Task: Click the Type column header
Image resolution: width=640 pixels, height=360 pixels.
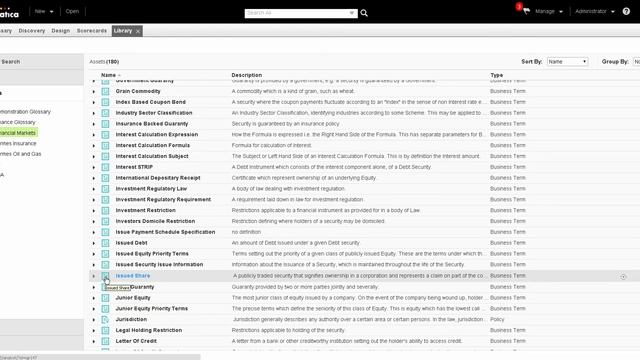Action: pos(496,75)
